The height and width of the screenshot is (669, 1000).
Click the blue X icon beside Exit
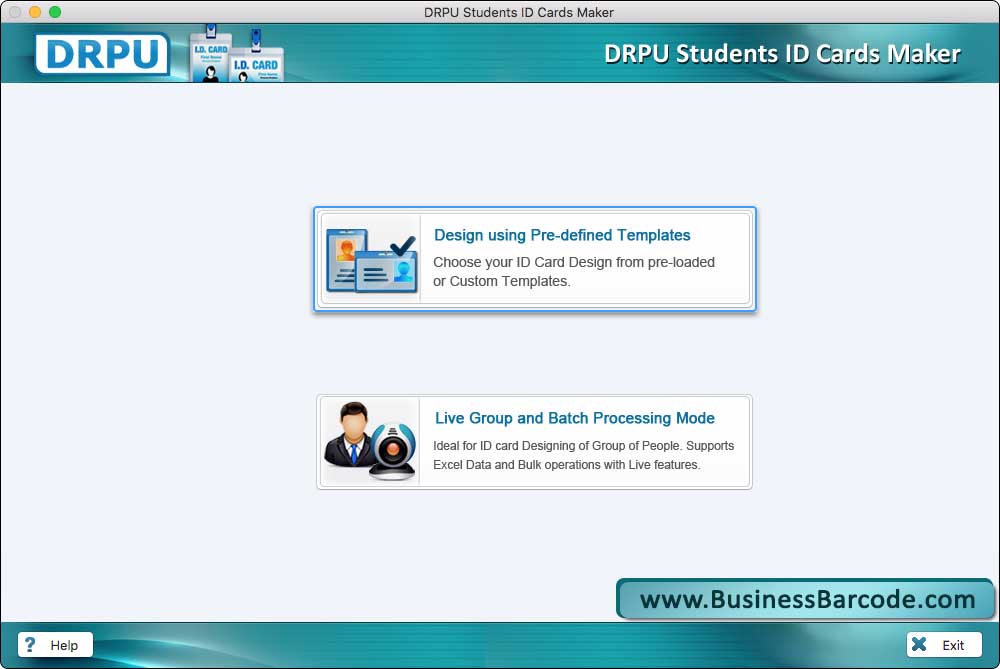(920, 644)
